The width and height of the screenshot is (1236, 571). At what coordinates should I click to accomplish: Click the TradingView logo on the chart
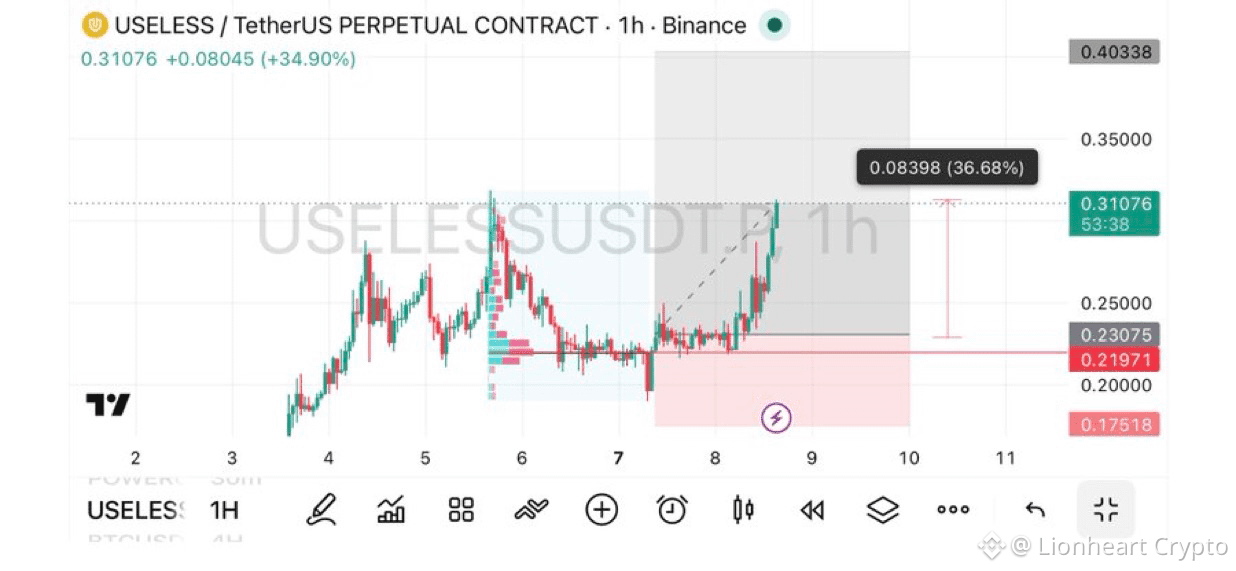coord(108,405)
